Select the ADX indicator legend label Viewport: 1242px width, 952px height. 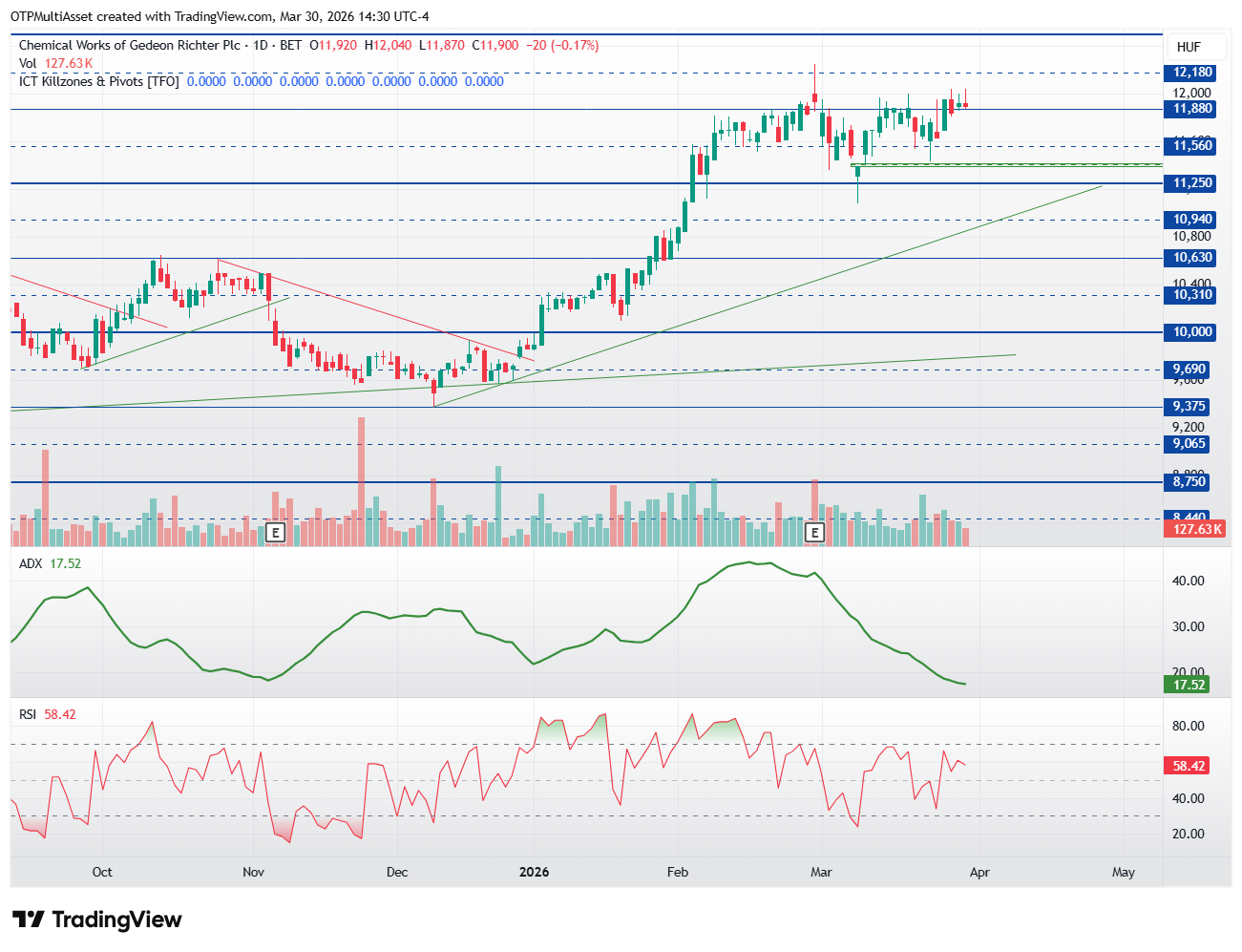(x=31, y=563)
